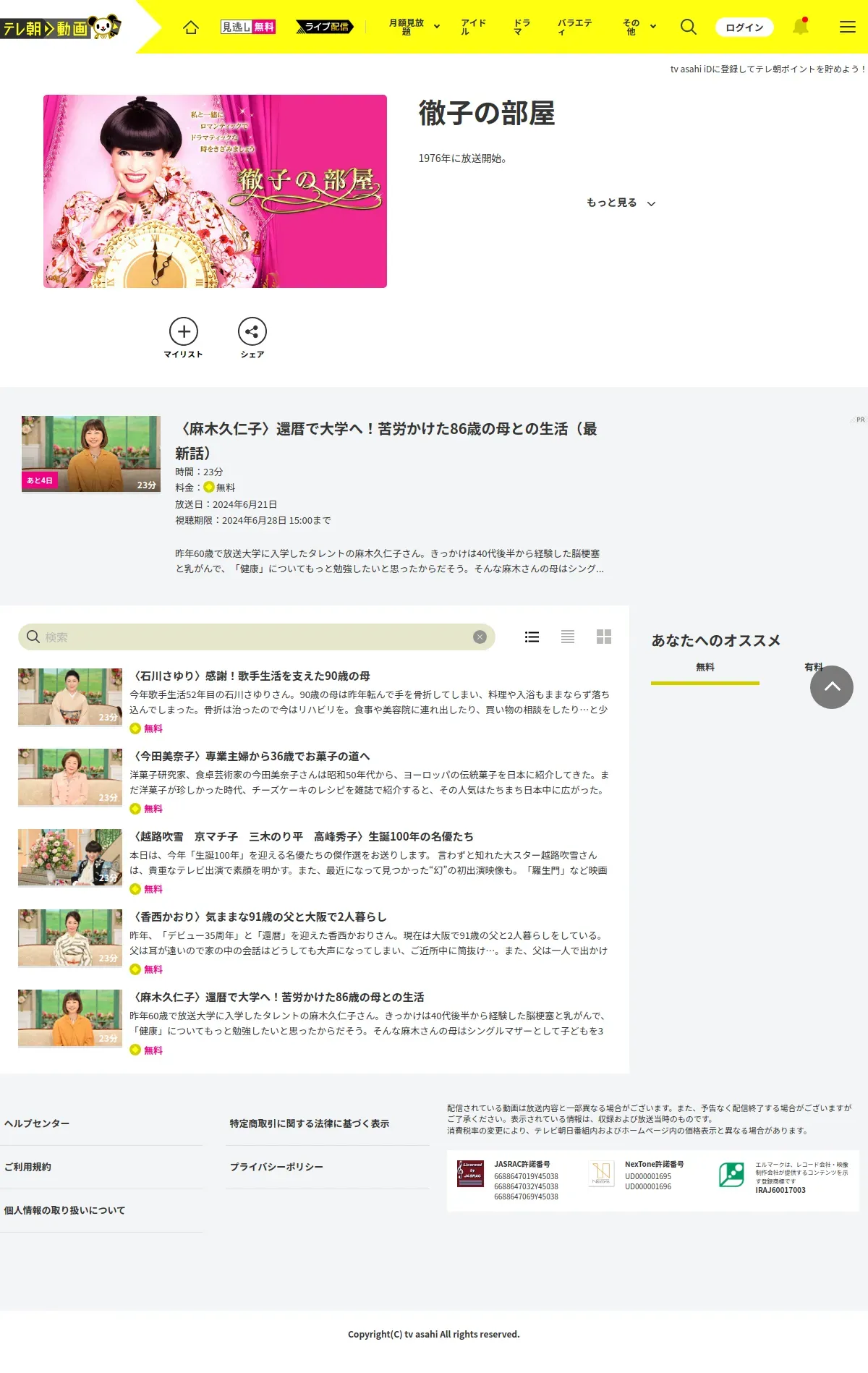Image resolution: width=868 pixels, height=1373 pixels.
Task: Click the エルマーク green logo
Action: pos(731,1174)
